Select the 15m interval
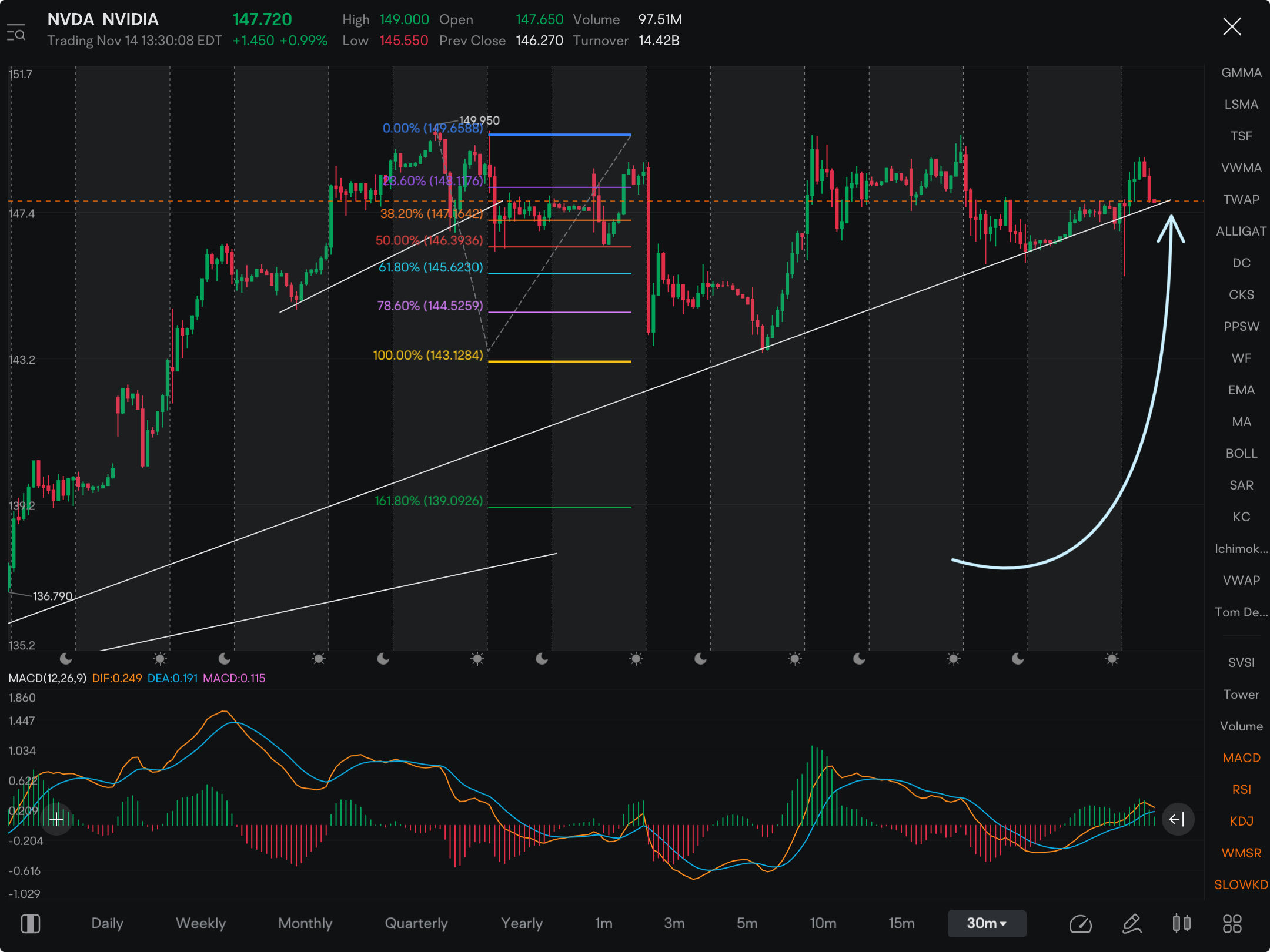The width and height of the screenshot is (1270, 952). pos(901,923)
